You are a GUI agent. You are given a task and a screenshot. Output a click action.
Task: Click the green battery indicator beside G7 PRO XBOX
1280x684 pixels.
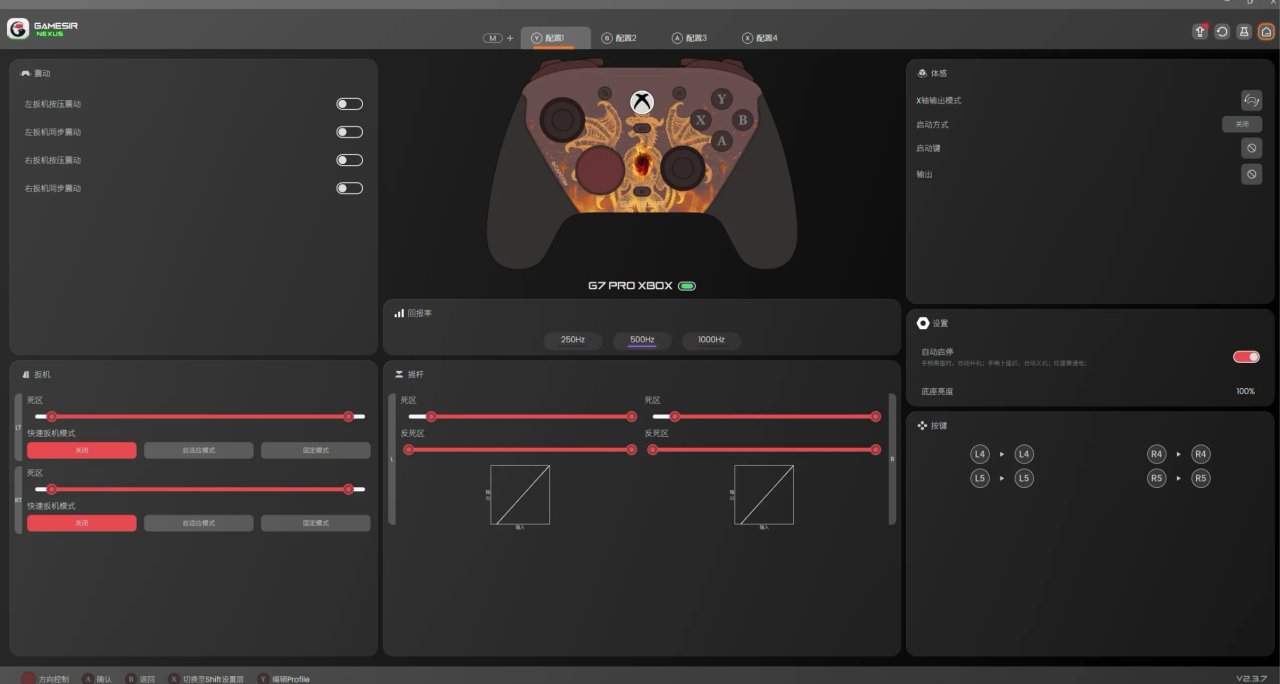pos(687,286)
